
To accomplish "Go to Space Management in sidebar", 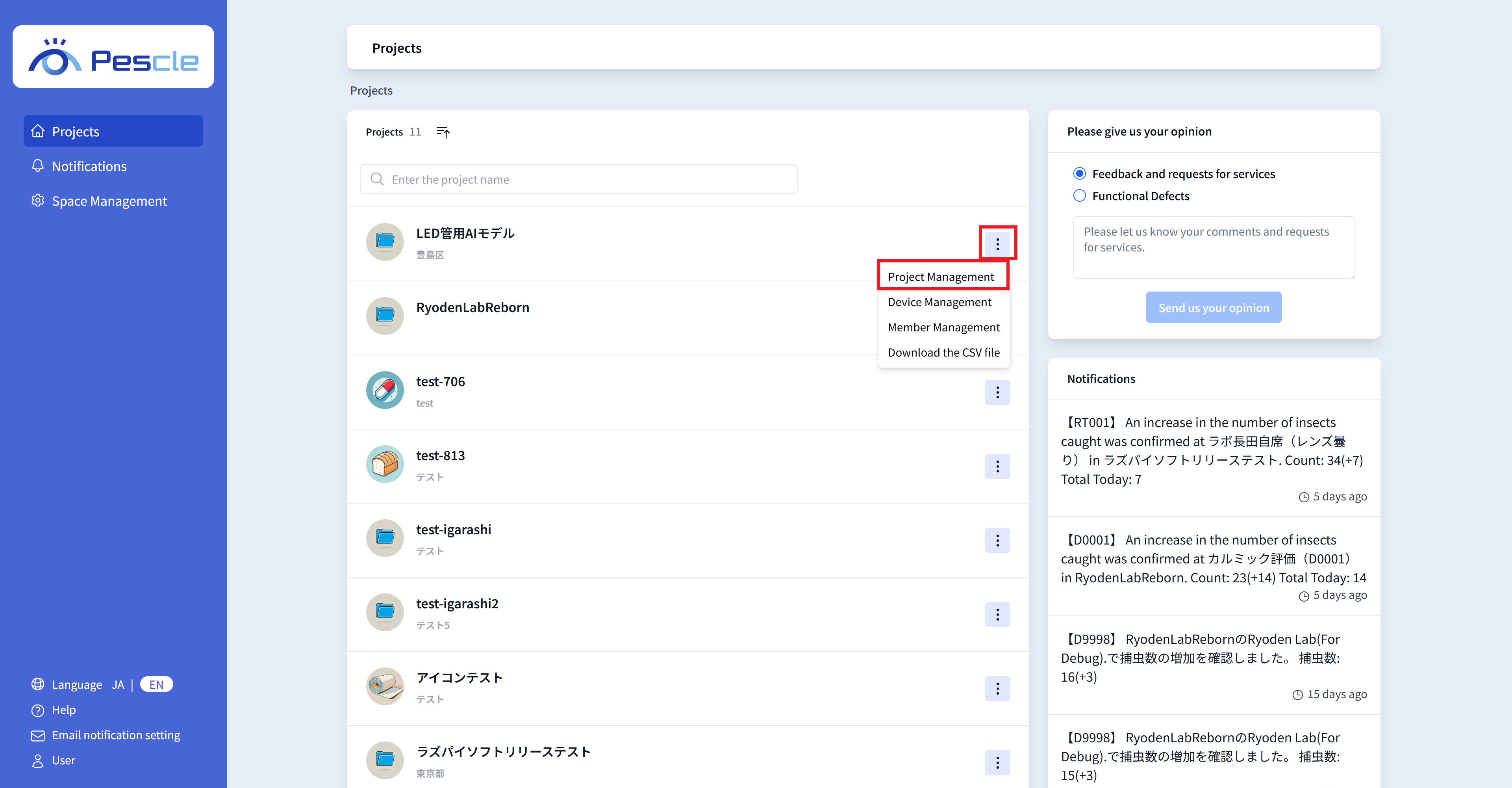I will click(109, 201).
